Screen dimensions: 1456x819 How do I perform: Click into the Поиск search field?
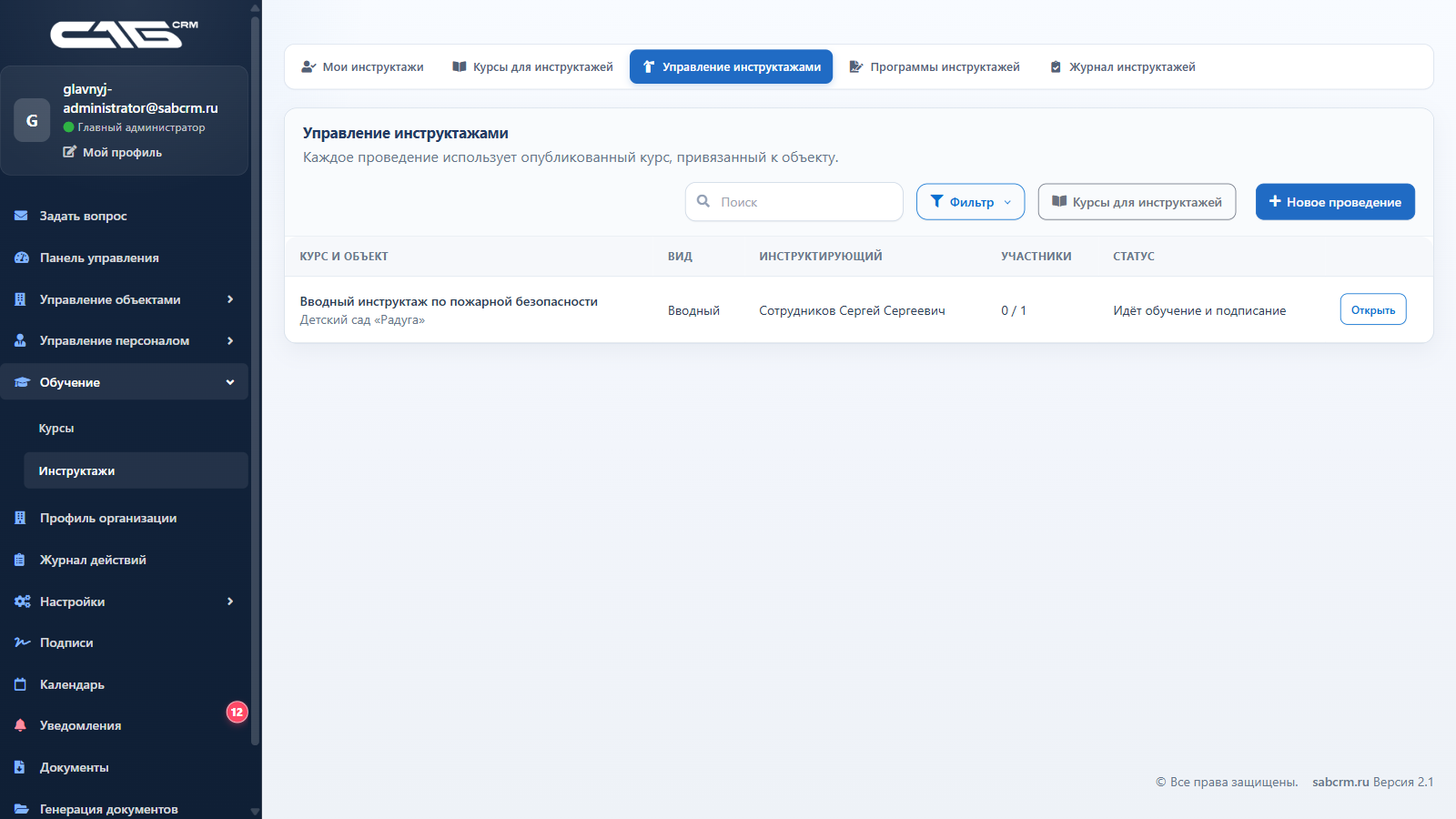[x=794, y=202]
